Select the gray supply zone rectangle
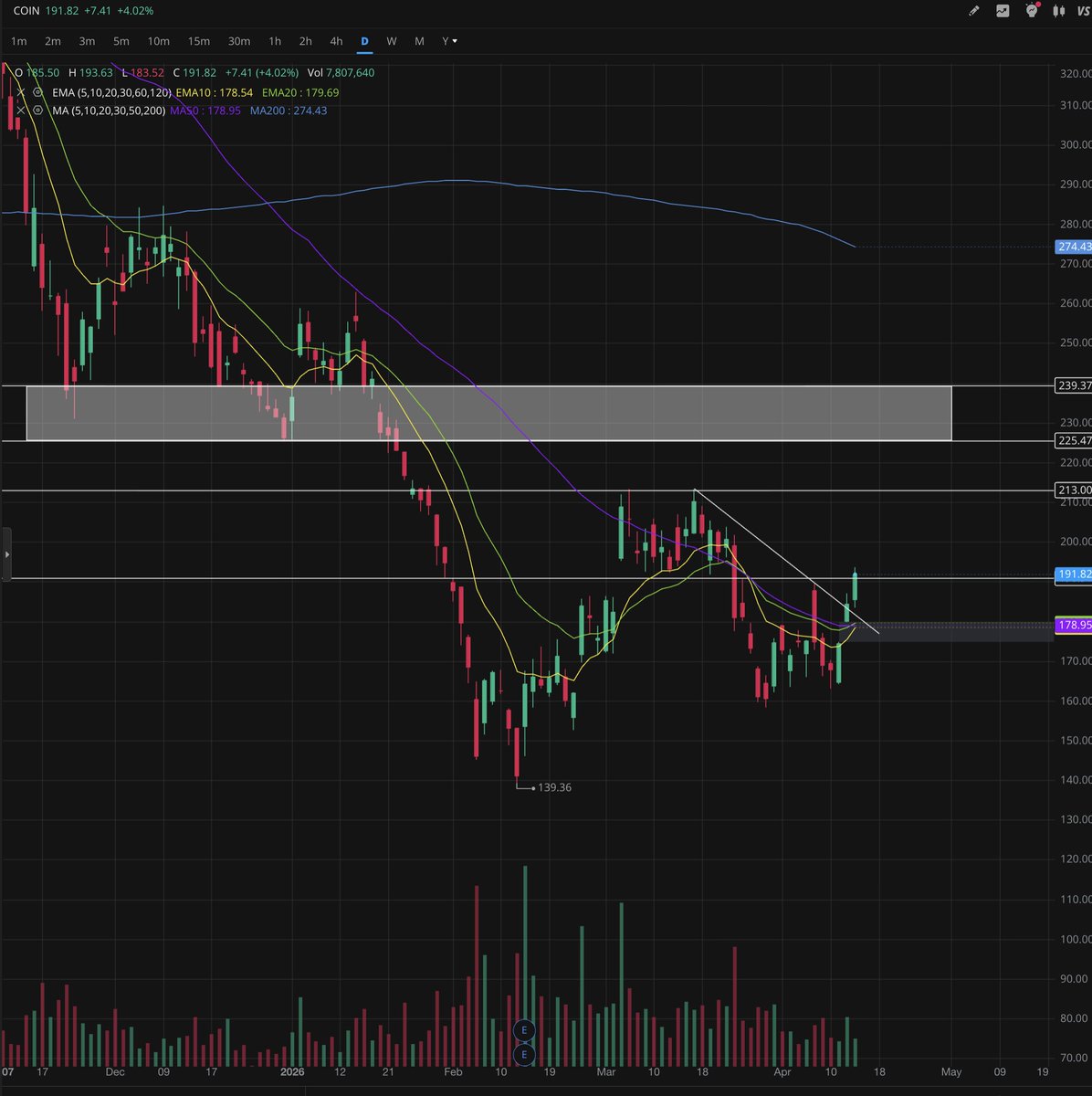 point(489,413)
